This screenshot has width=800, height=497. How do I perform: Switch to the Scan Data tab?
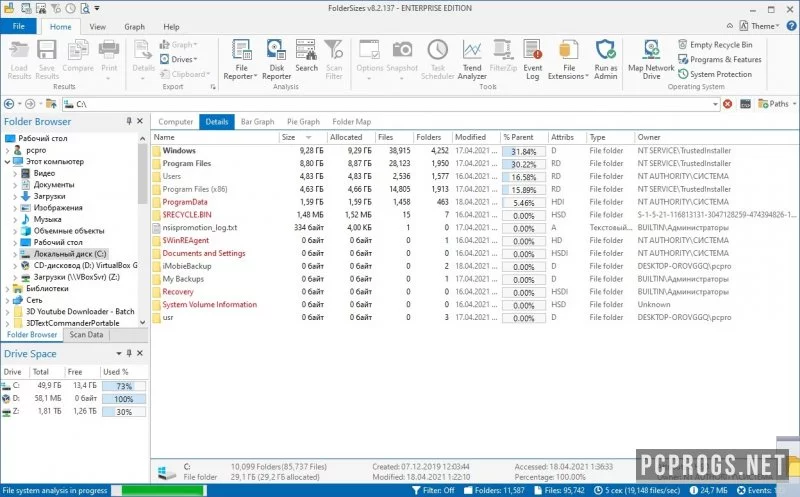coord(86,335)
